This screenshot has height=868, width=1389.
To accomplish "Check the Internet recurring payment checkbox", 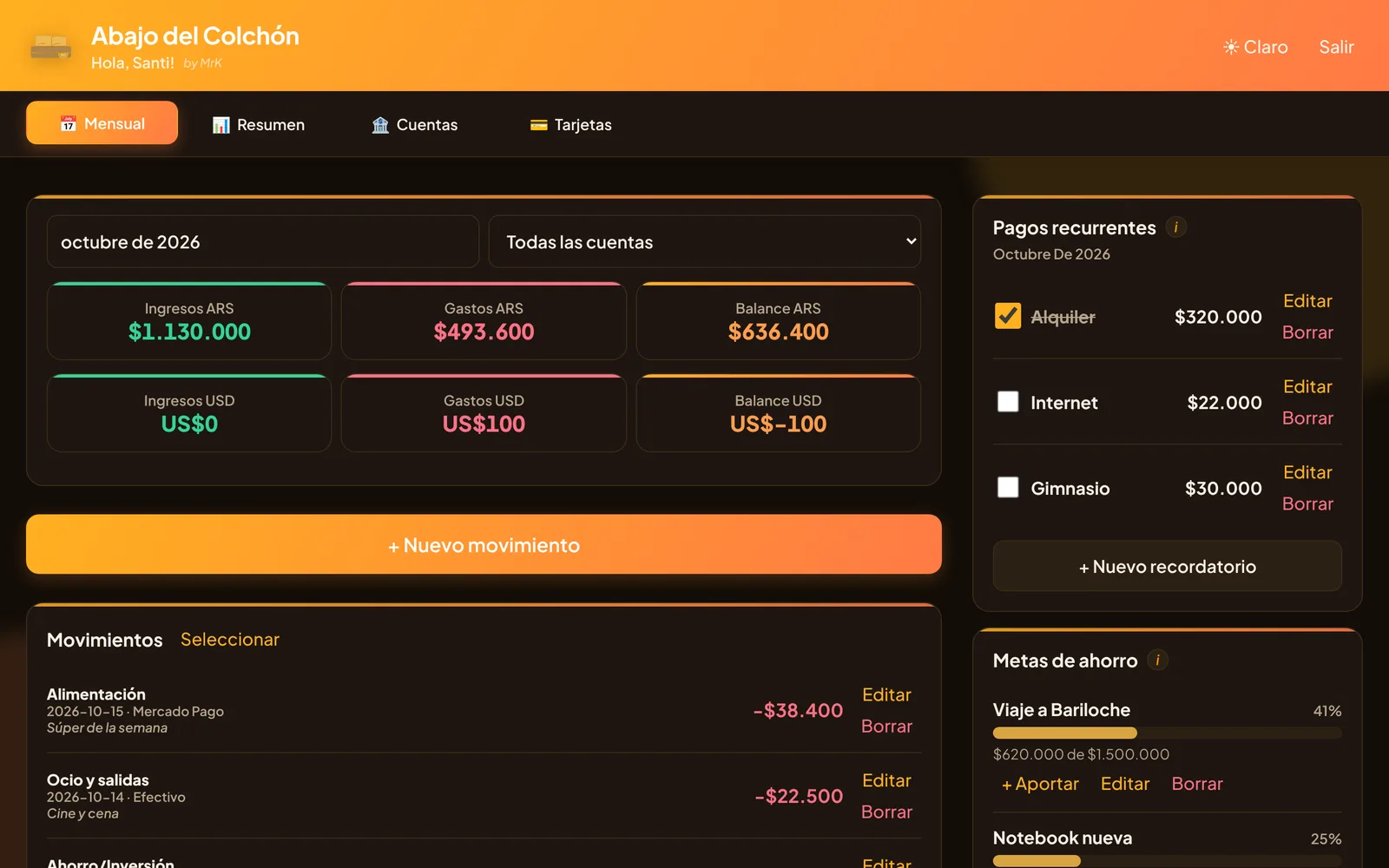I will 1008,402.
